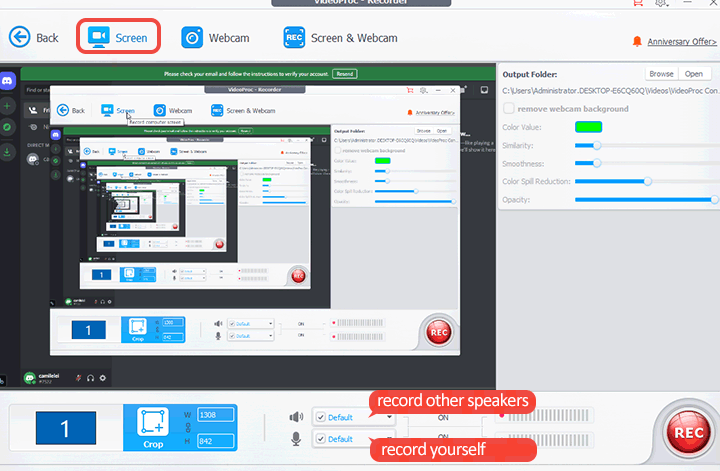Image resolution: width=720 pixels, height=471 pixels.
Task: Click the speaker icon in the preview's VideoProc window
Action: coord(218,324)
